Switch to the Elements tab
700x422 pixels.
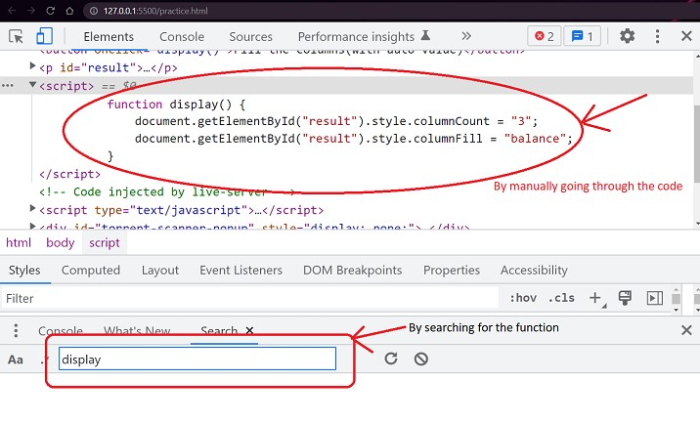click(x=108, y=37)
